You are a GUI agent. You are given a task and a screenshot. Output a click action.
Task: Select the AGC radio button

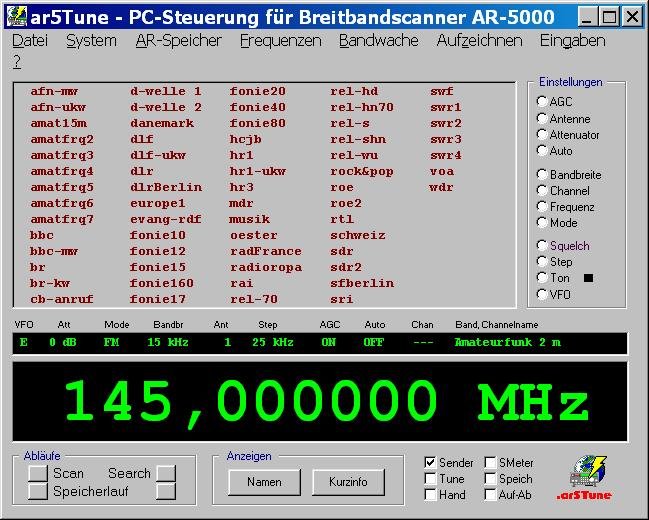pos(542,101)
